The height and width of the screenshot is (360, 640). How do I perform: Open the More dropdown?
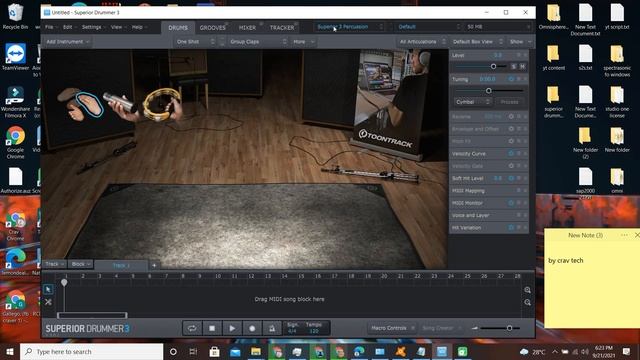click(304, 42)
